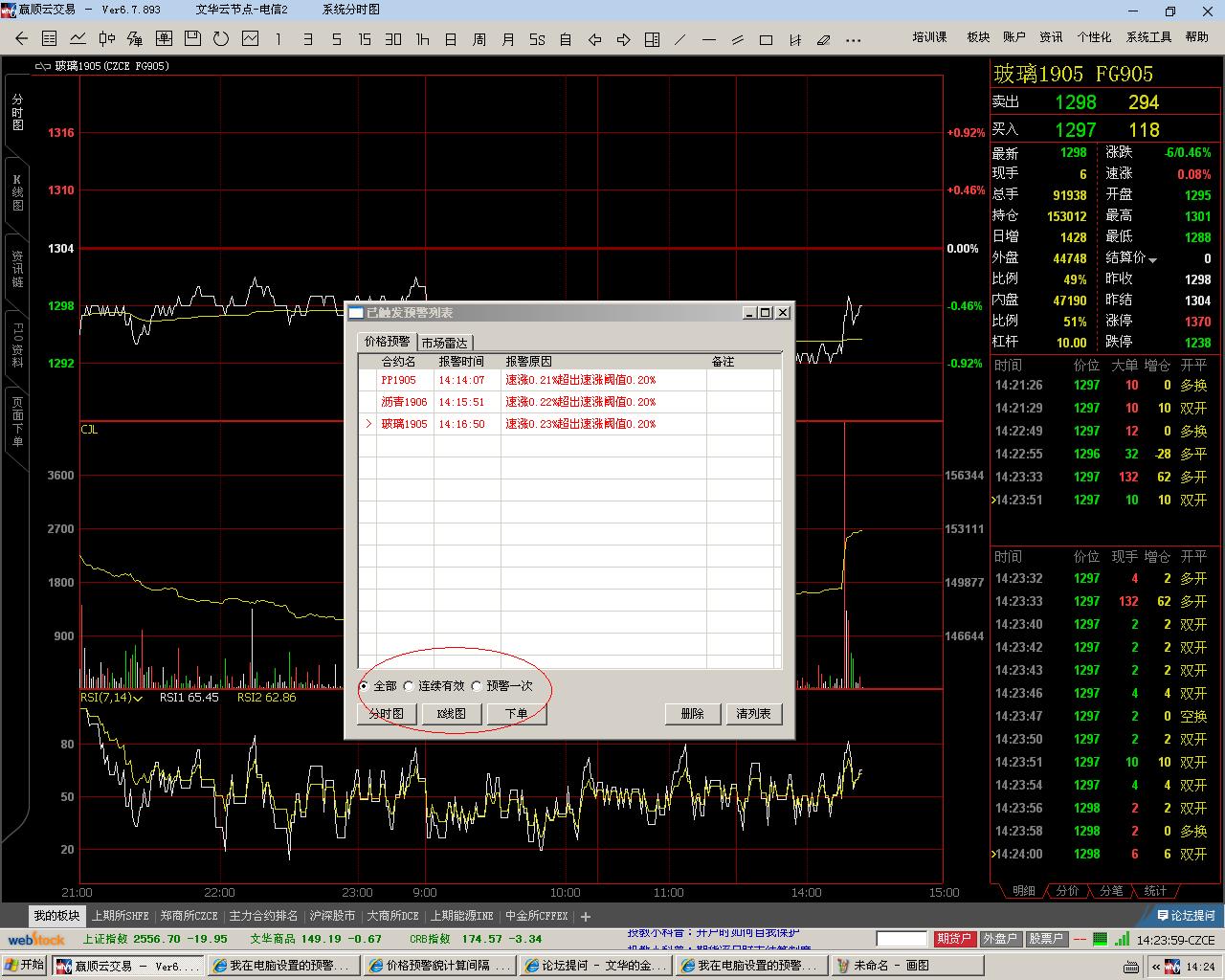
Task: Select the parallel lines drawing tool
Action: pyautogui.click(x=737, y=40)
